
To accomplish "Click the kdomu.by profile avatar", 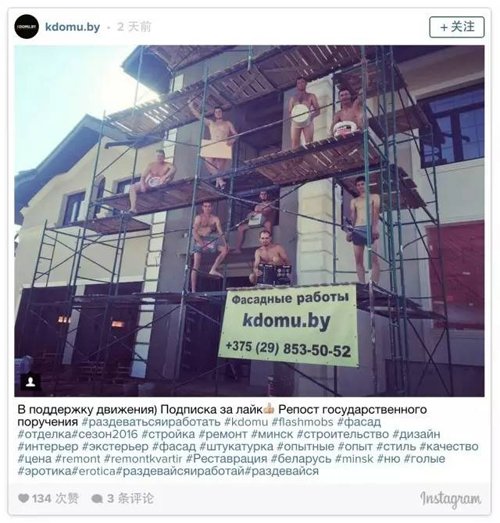I will (x=26, y=27).
